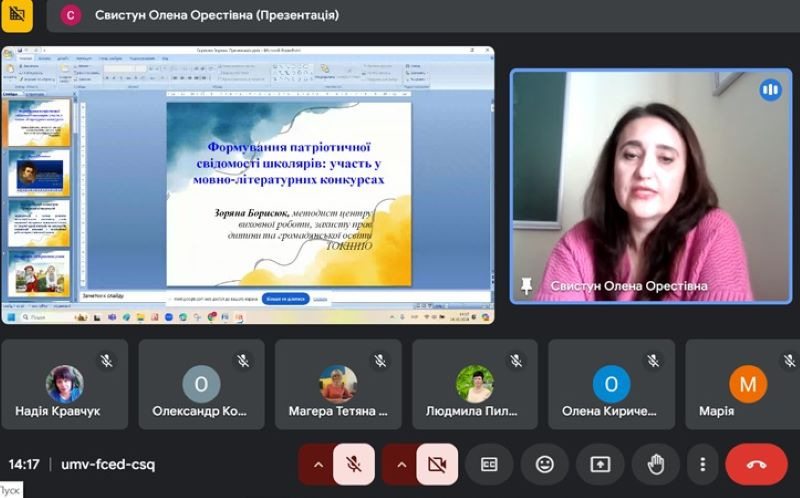Close the slide panel with X button
Image resolution: width=800 pixels, height=498 pixels.
74,94
